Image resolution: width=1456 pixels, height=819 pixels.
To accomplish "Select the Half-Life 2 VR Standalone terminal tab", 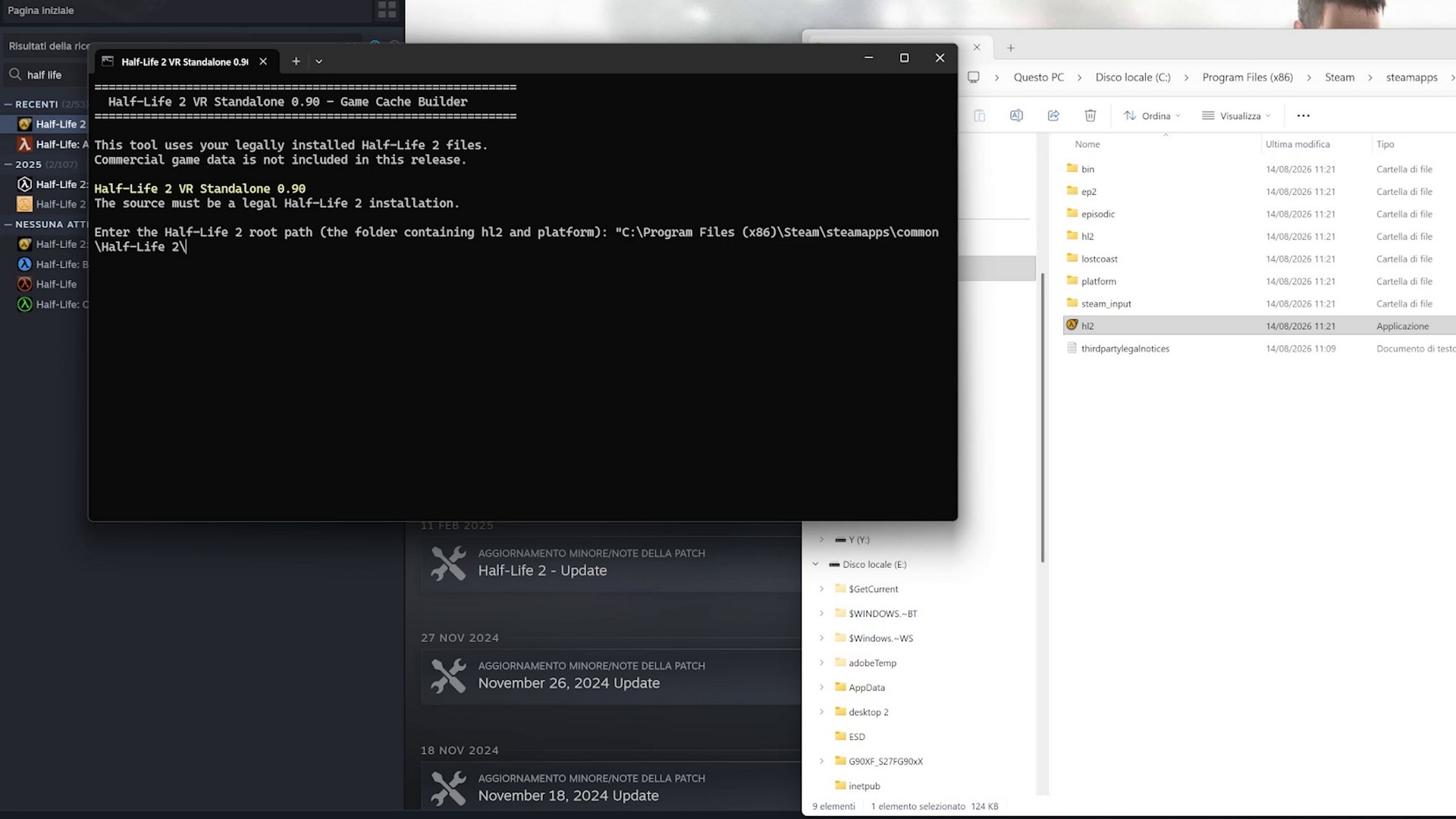I will coord(184,61).
